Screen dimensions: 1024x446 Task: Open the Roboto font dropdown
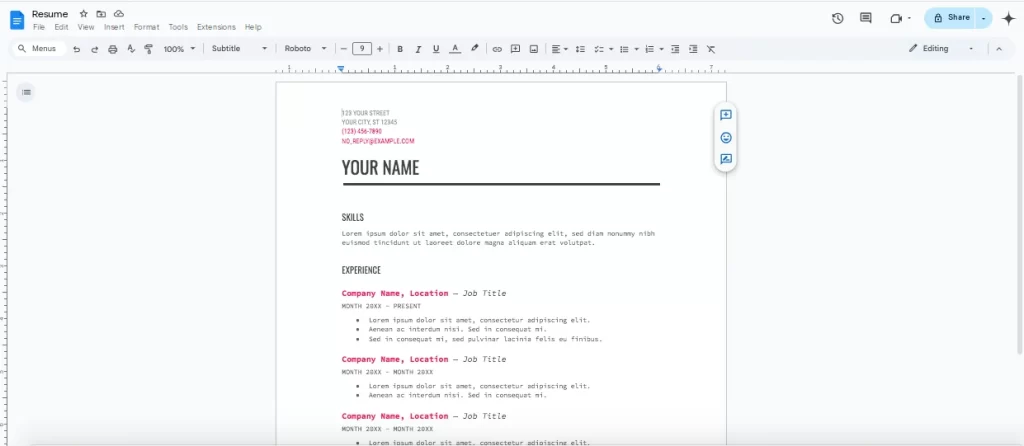click(x=306, y=49)
